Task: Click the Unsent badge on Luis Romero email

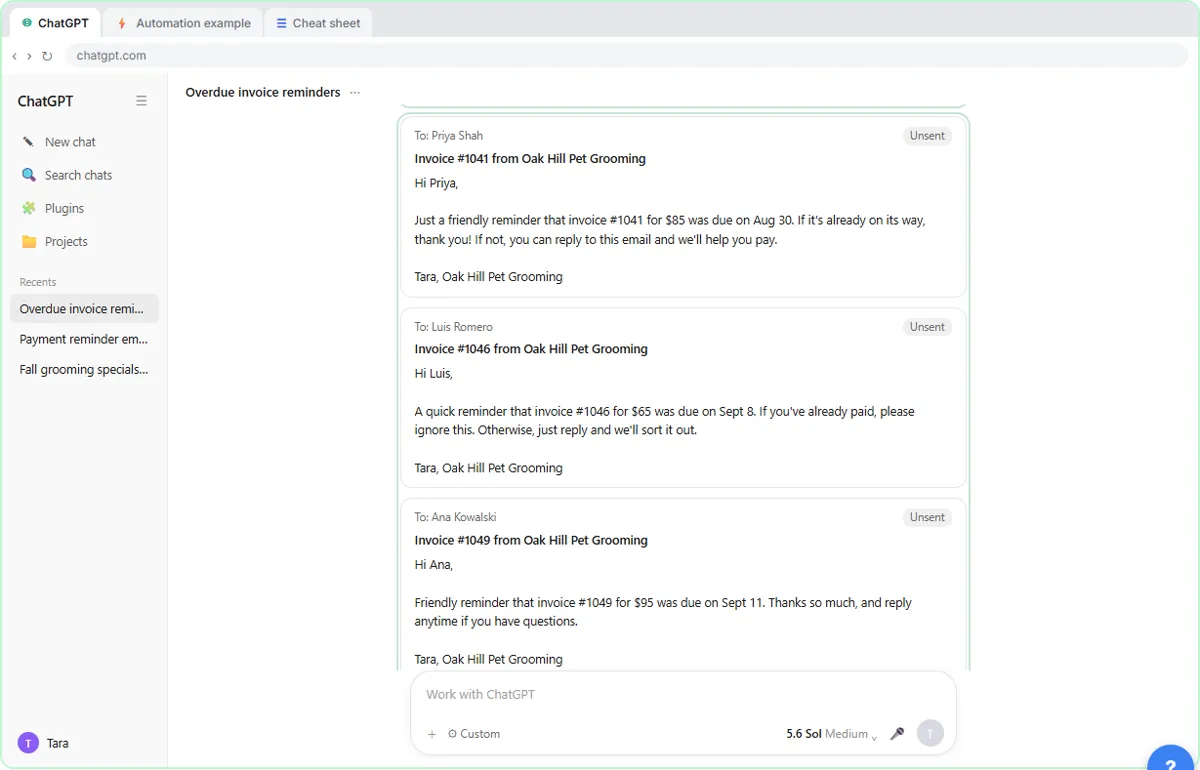Action: [x=927, y=327]
